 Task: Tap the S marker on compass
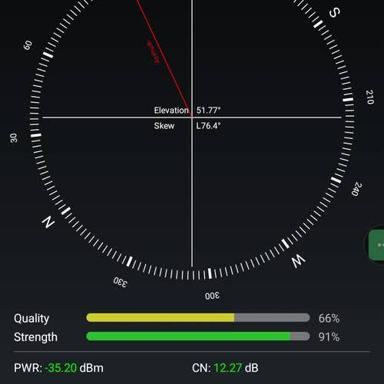click(334, 12)
